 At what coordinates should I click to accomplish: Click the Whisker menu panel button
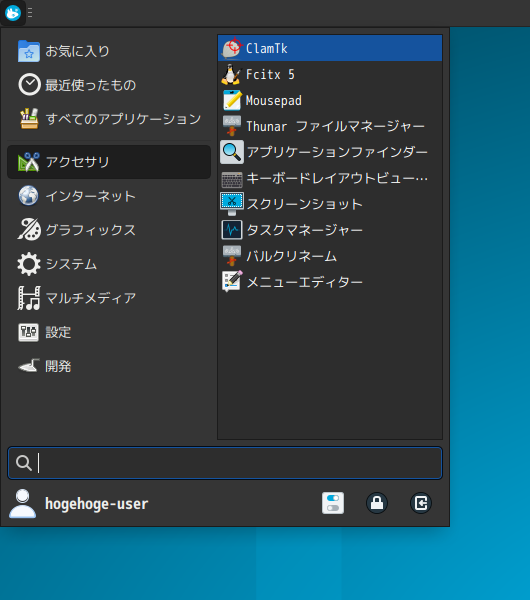[x=13, y=13]
